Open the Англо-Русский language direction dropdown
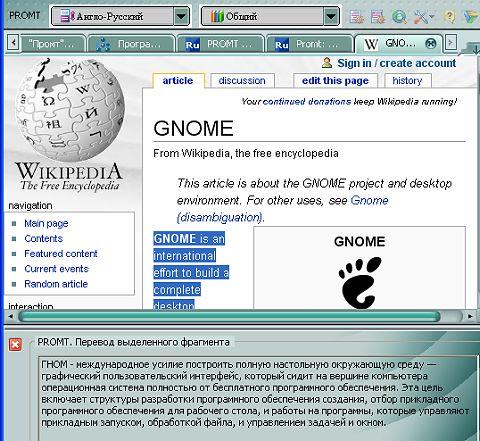Screen dimensions: 480x441 181,16
